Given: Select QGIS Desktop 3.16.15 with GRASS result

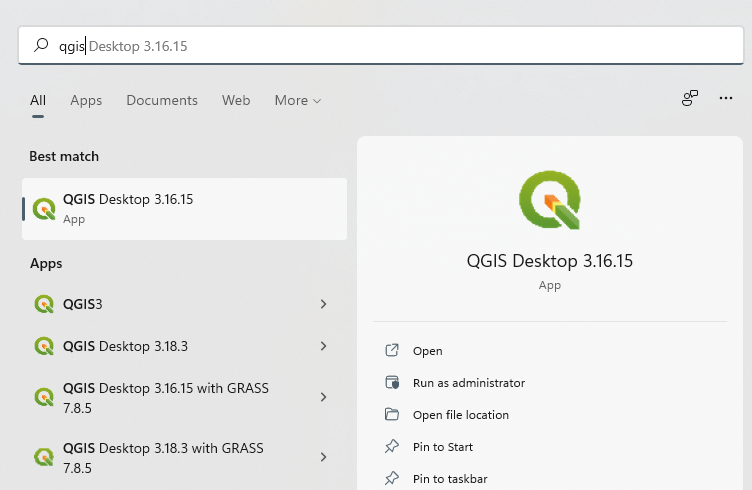Looking at the screenshot, I should coord(184,397).
